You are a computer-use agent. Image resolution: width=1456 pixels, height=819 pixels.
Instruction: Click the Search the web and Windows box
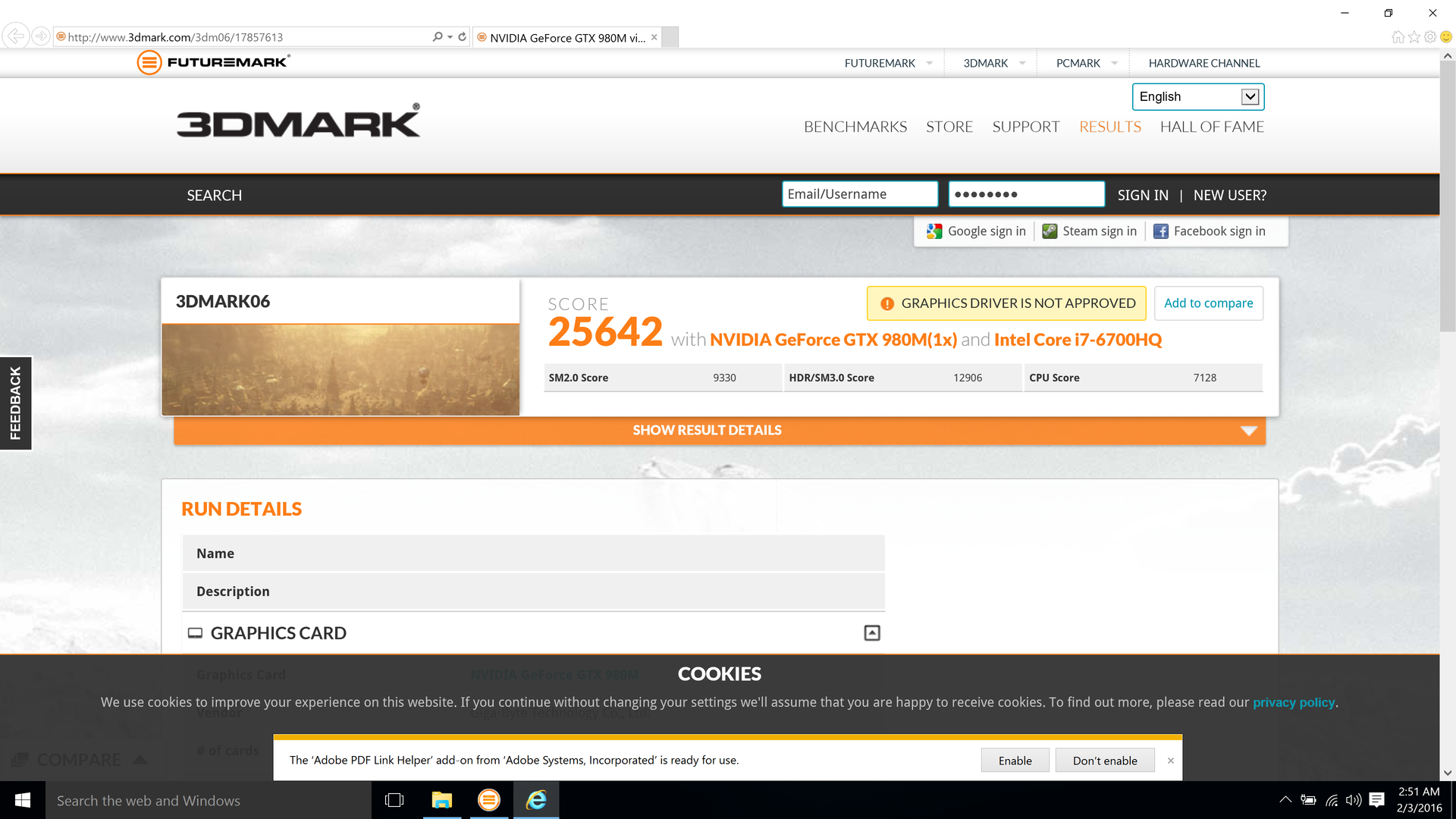209,800
